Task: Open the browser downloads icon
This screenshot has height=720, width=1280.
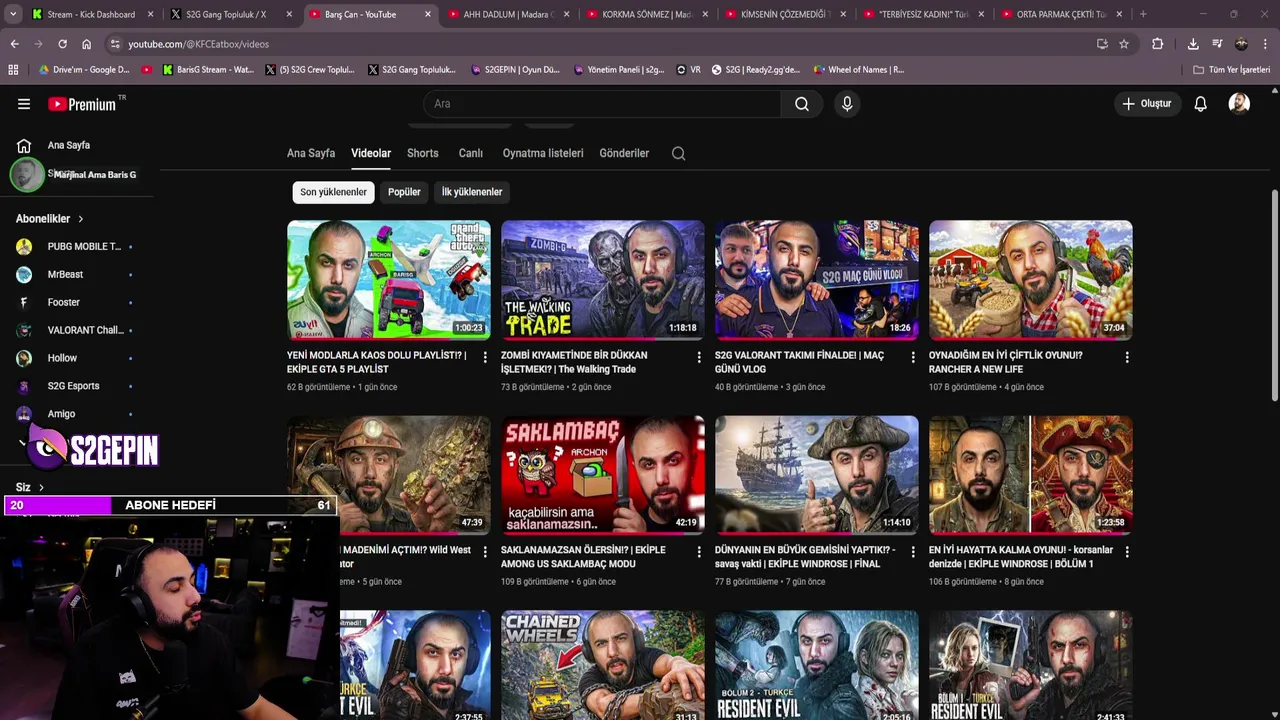Action: point(1193,44)
